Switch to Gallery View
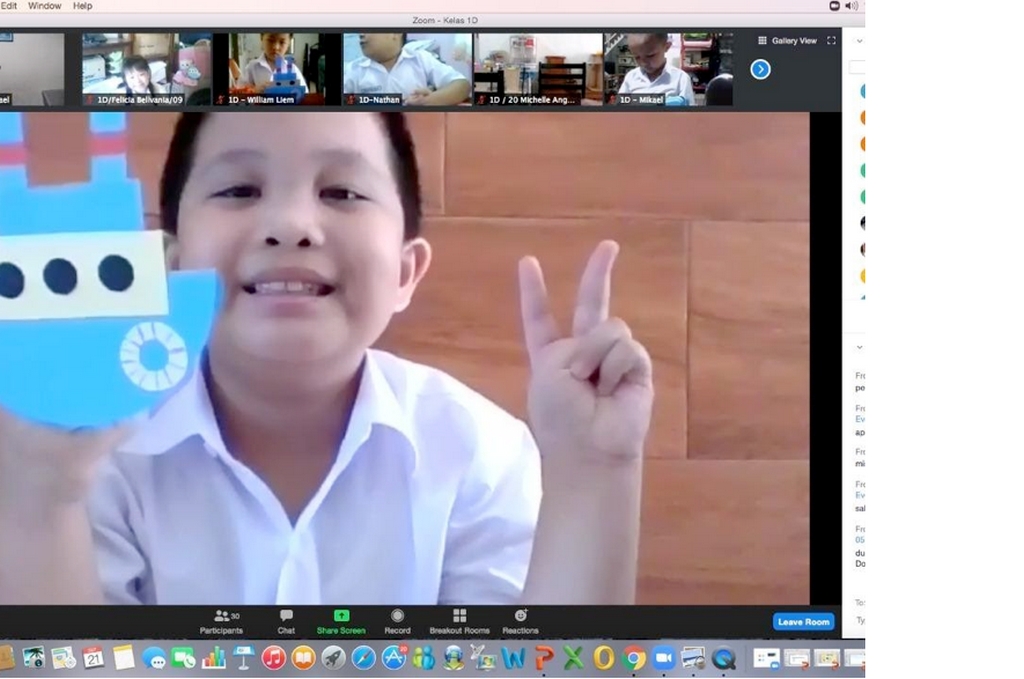The image size is (1024, 679). 788,41
